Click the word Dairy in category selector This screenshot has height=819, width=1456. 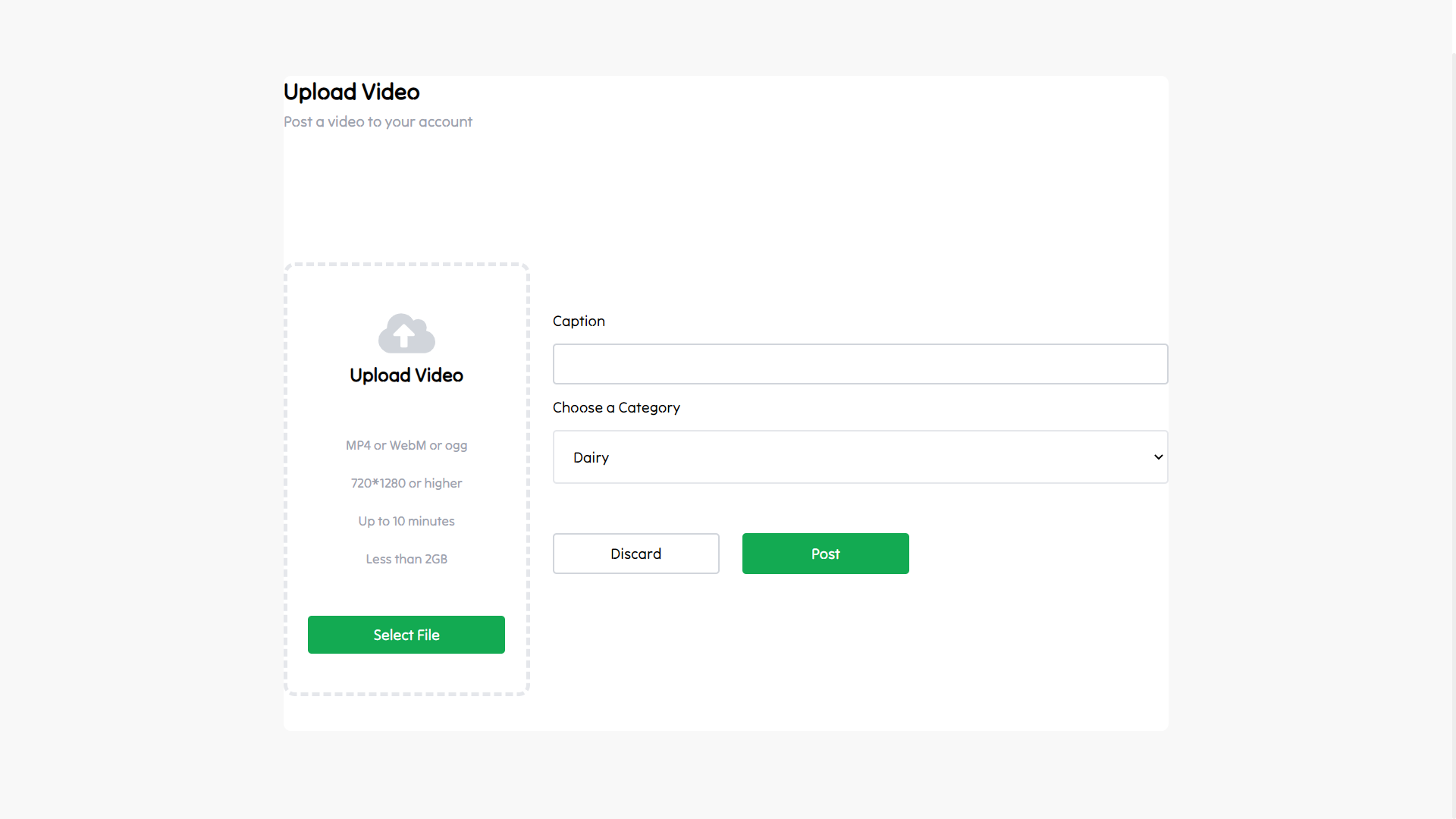click(x=591, y=457)
